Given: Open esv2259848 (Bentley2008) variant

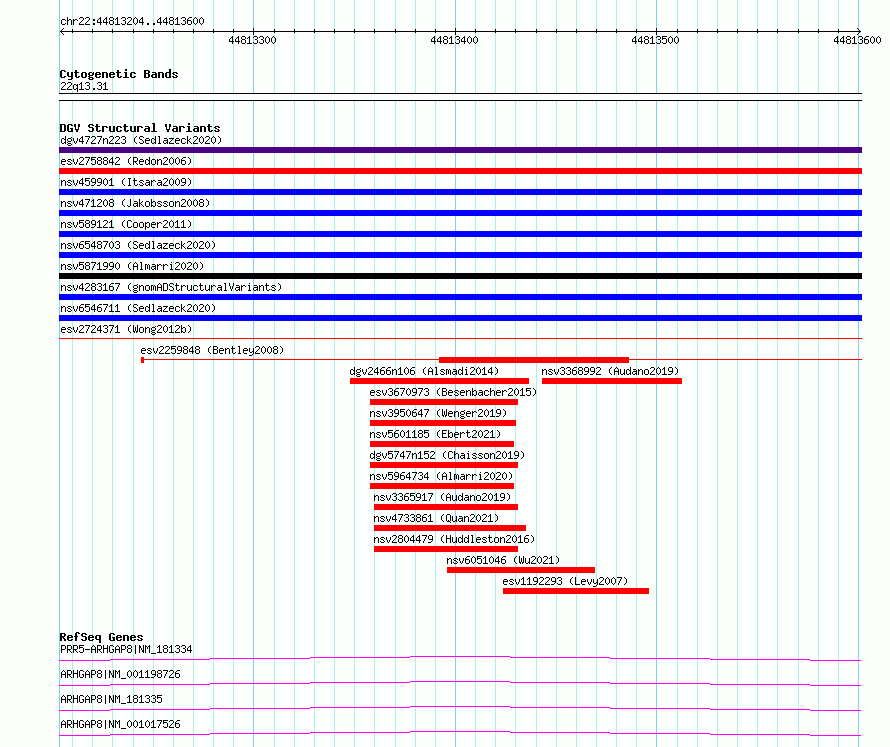Looking at the screenshot, I should tap(212, 350).
